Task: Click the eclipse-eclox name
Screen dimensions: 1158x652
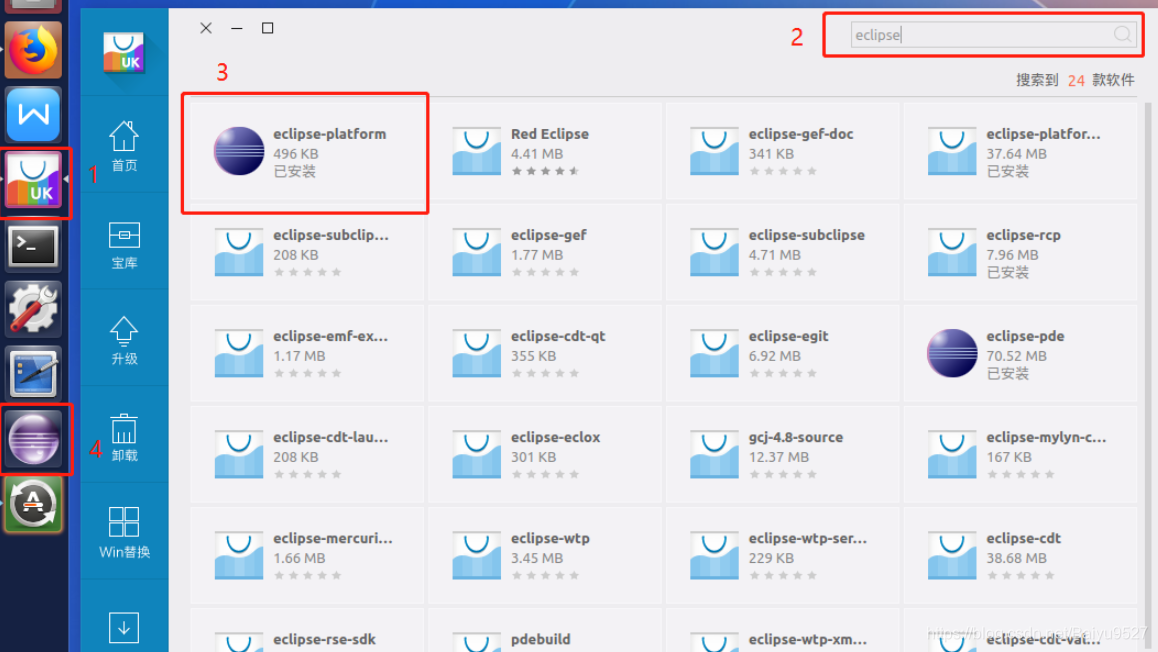Action: pyautogui.click(x=555, y=438)
